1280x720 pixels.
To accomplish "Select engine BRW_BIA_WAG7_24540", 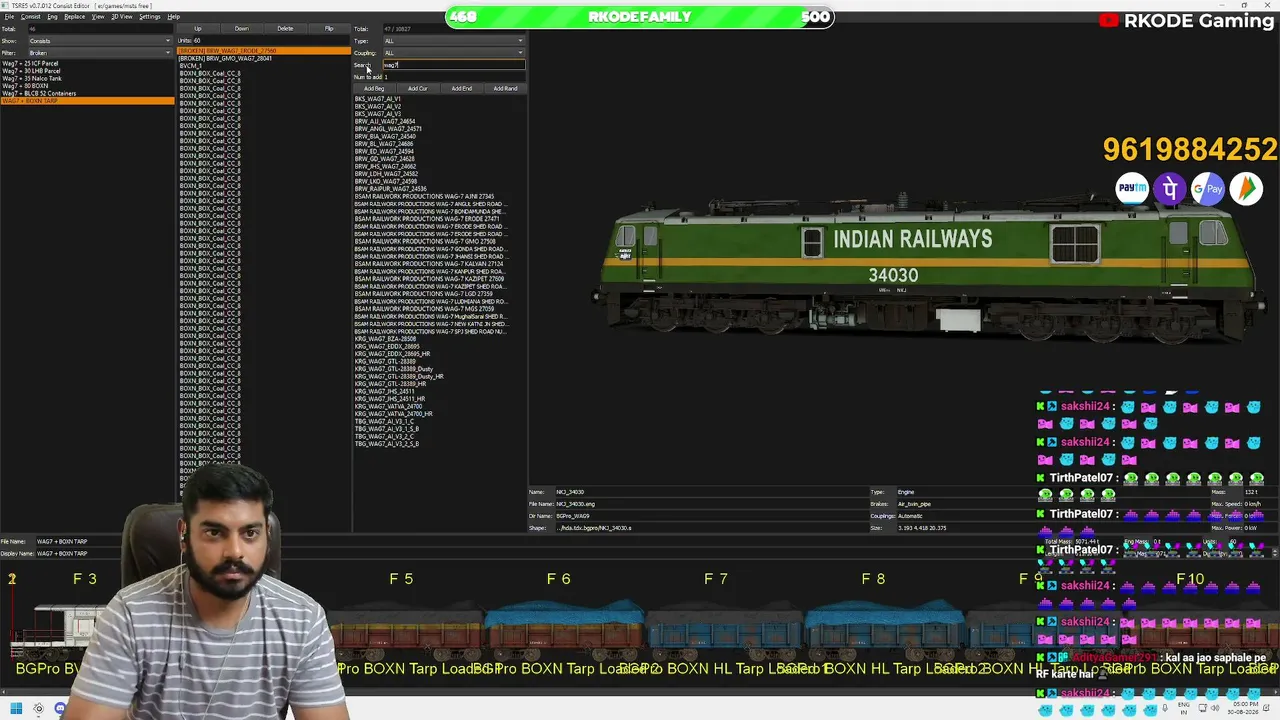I will click(385, 137).
